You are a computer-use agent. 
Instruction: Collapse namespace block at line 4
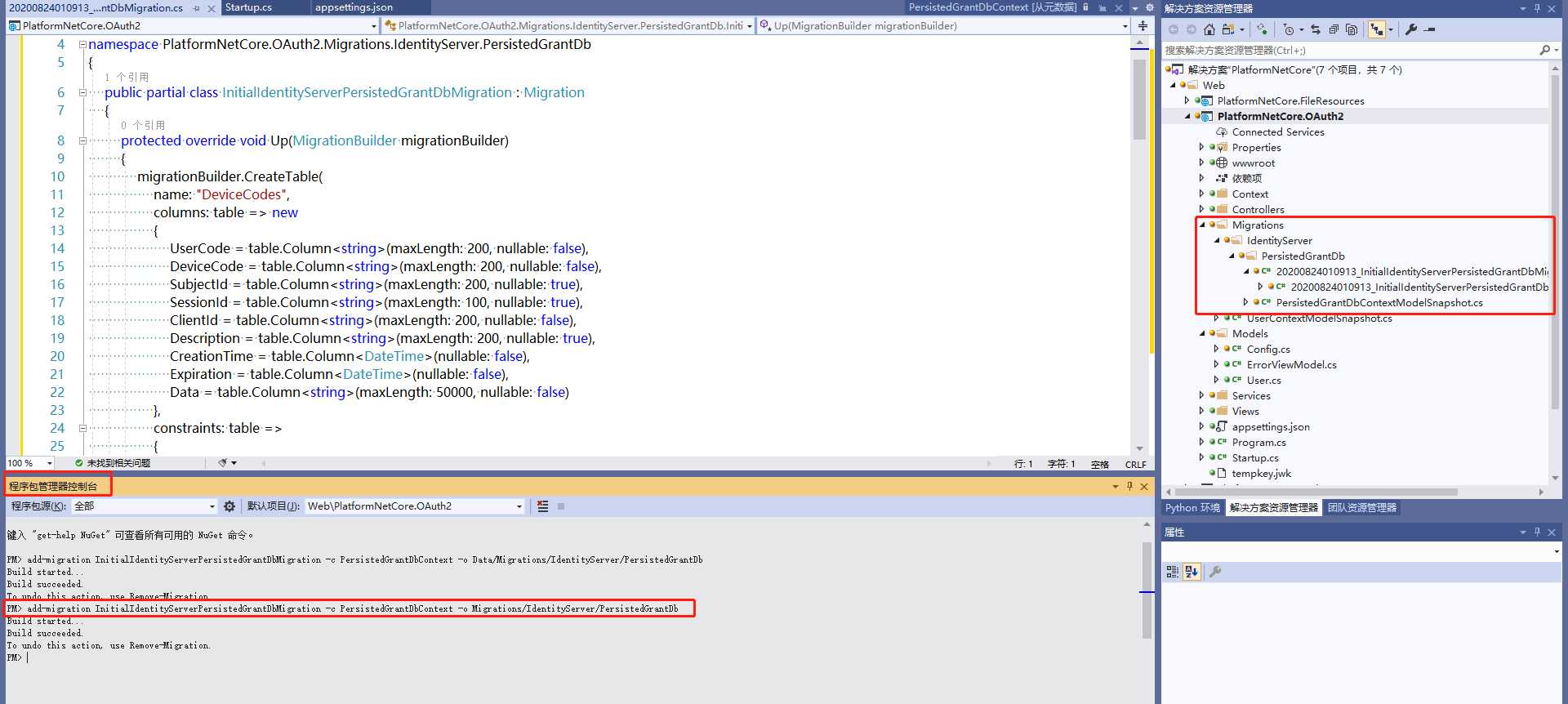tap(82, 45)
